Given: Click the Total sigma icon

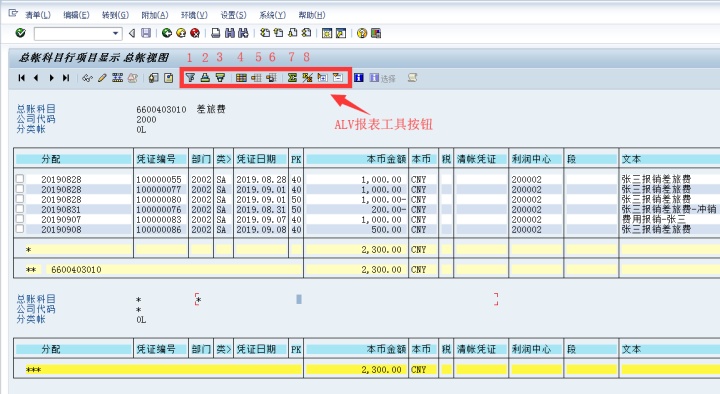Looking at the screenshot, I should [x=292, y=78].
